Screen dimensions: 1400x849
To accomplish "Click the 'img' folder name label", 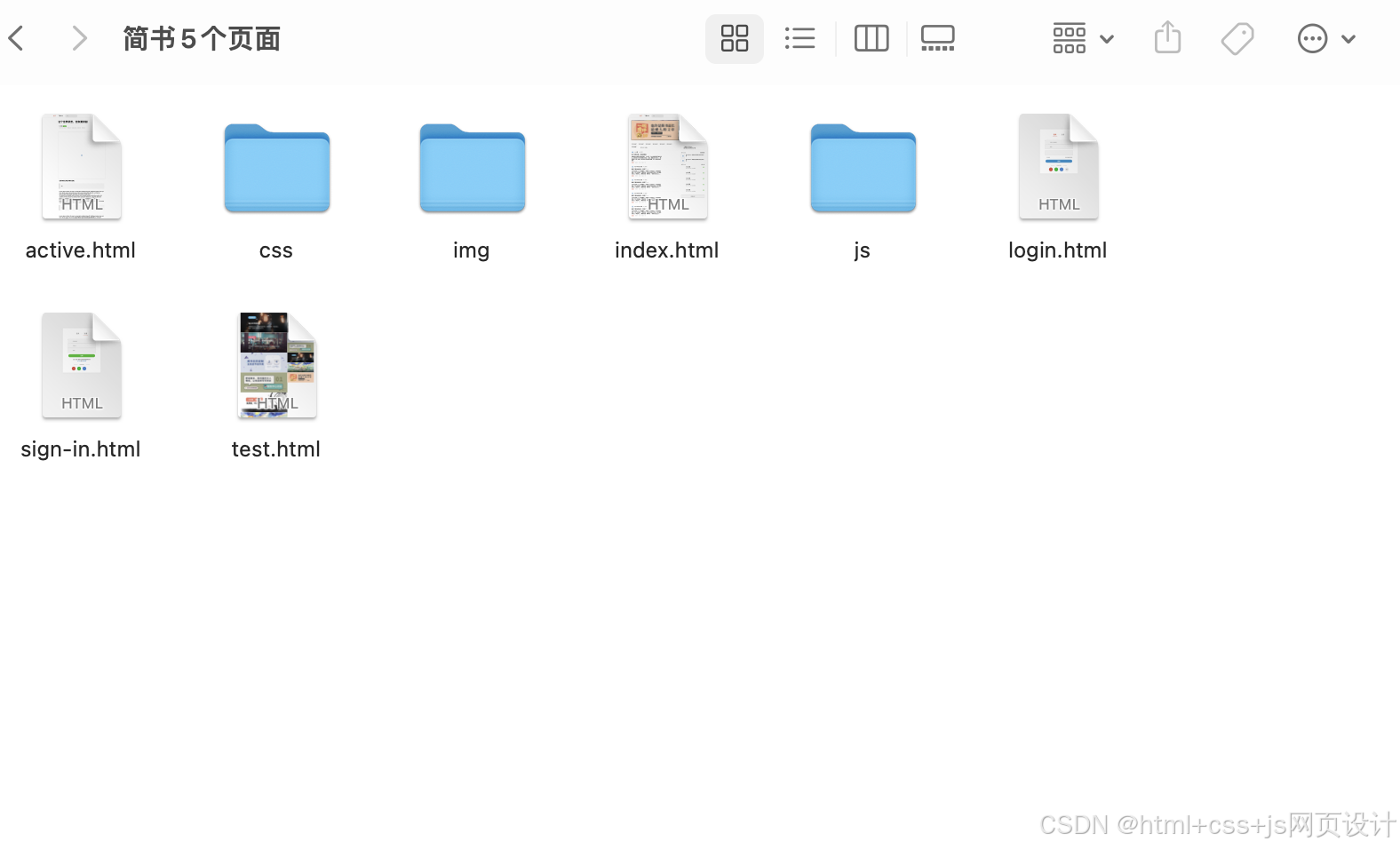I will pyautogui.click(x=472, y=251).
